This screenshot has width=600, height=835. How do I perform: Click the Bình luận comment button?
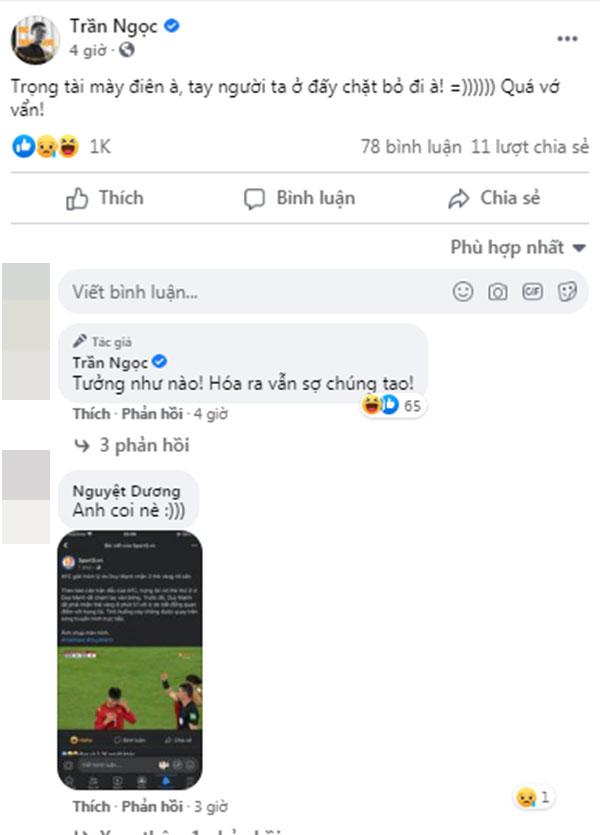tap(300, 198)
